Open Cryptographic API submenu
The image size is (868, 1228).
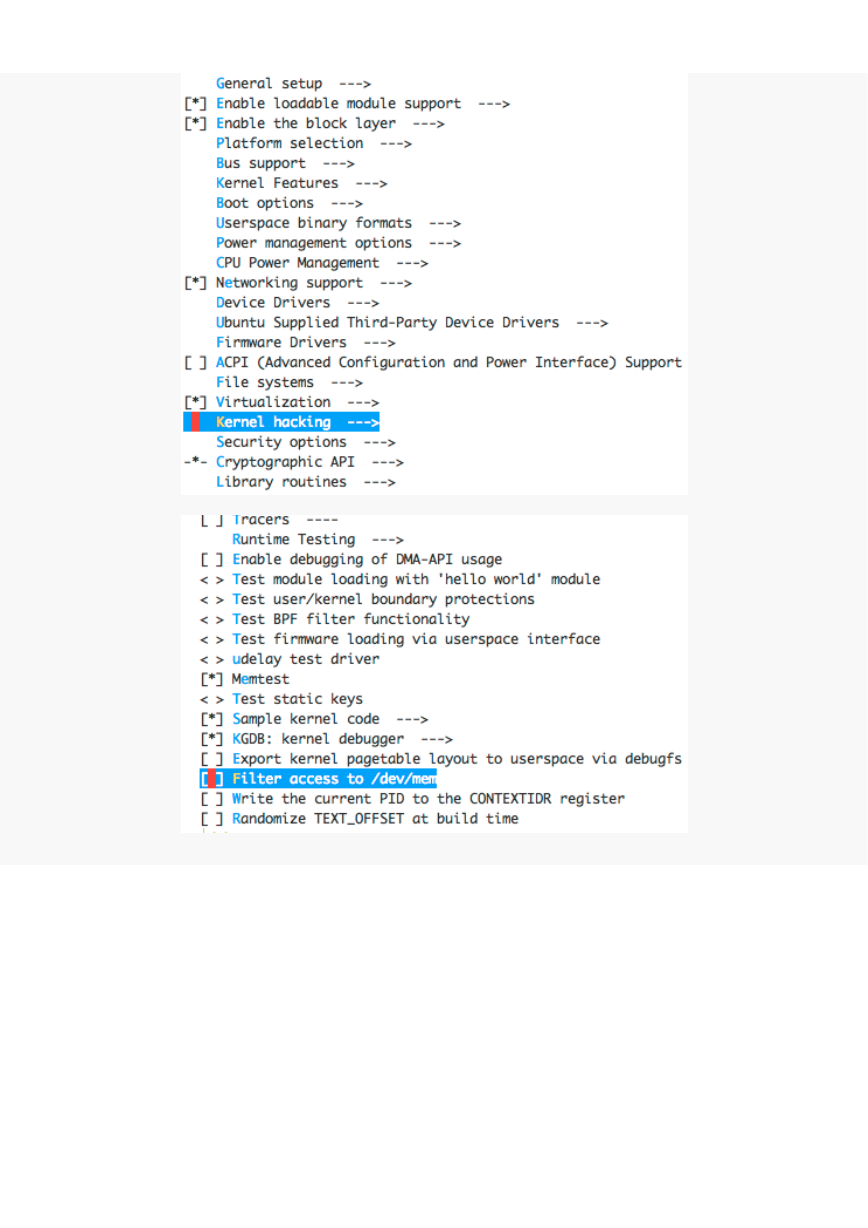(310, 462)
